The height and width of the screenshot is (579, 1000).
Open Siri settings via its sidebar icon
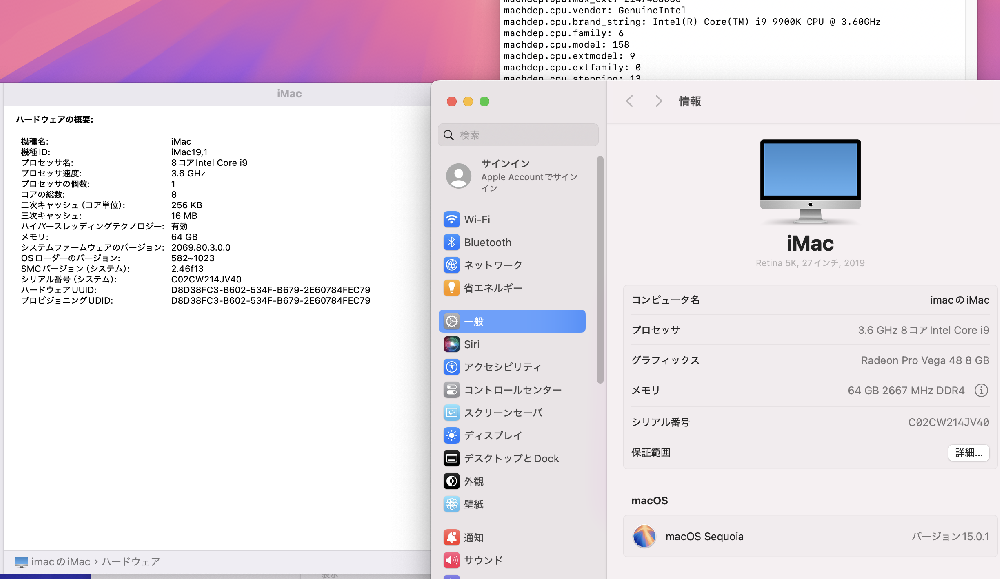(452, 344)
